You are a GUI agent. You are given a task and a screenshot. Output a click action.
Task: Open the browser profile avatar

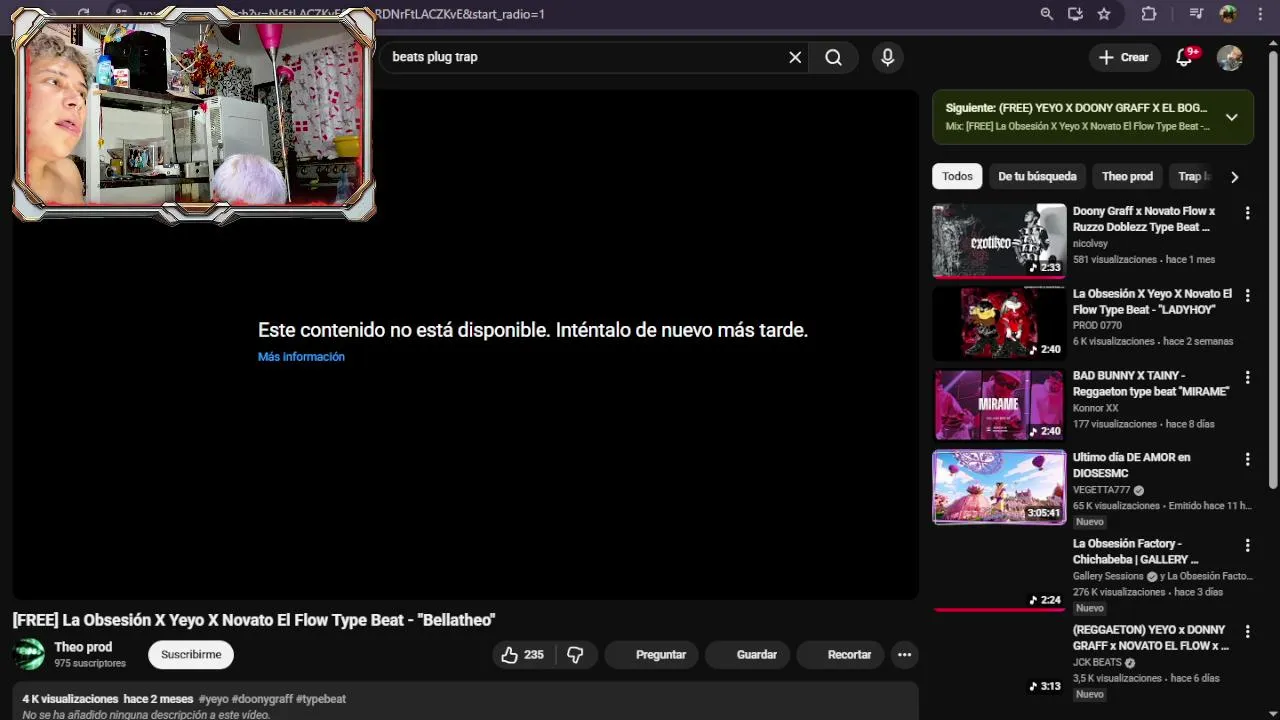(1228, 14)
